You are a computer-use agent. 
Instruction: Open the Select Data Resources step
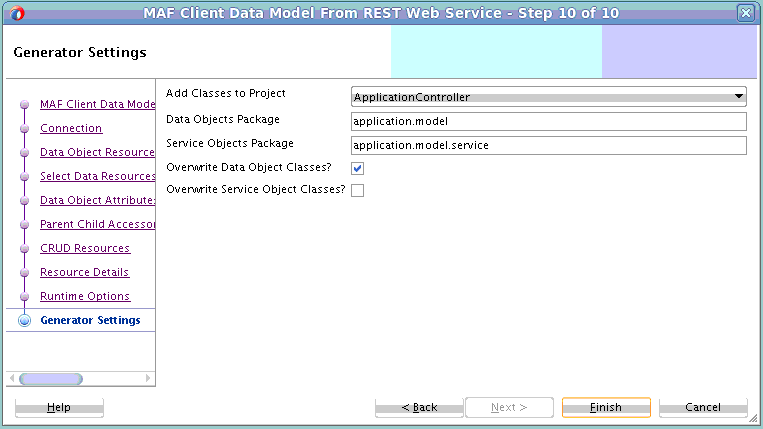pyautogui.click(x=97, y=176)
